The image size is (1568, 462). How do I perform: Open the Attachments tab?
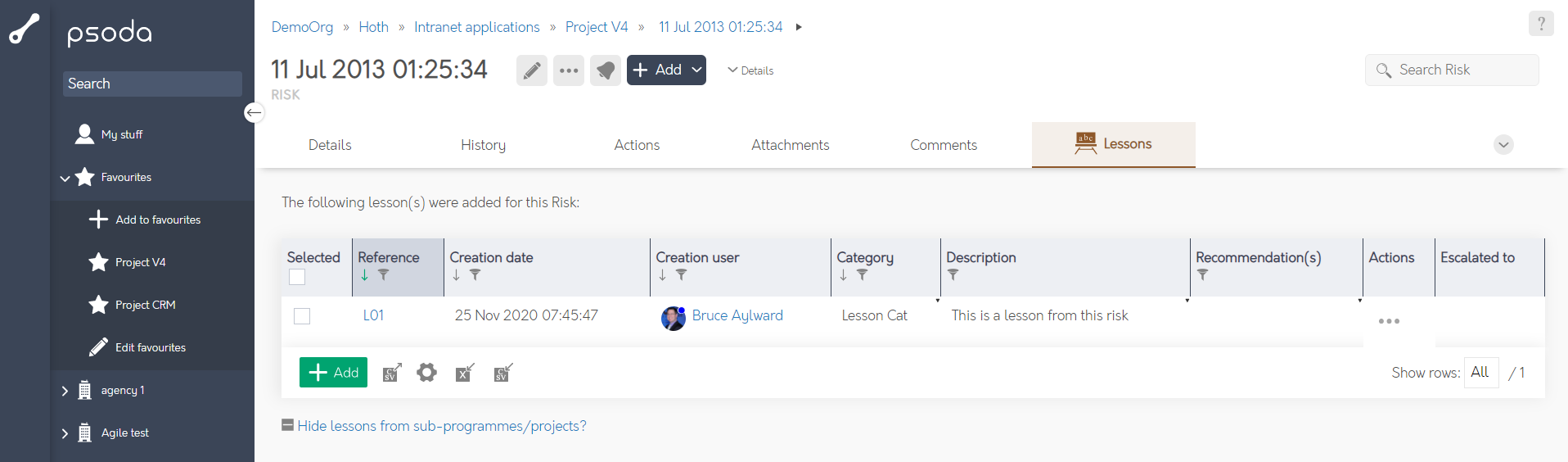point(790,145)
